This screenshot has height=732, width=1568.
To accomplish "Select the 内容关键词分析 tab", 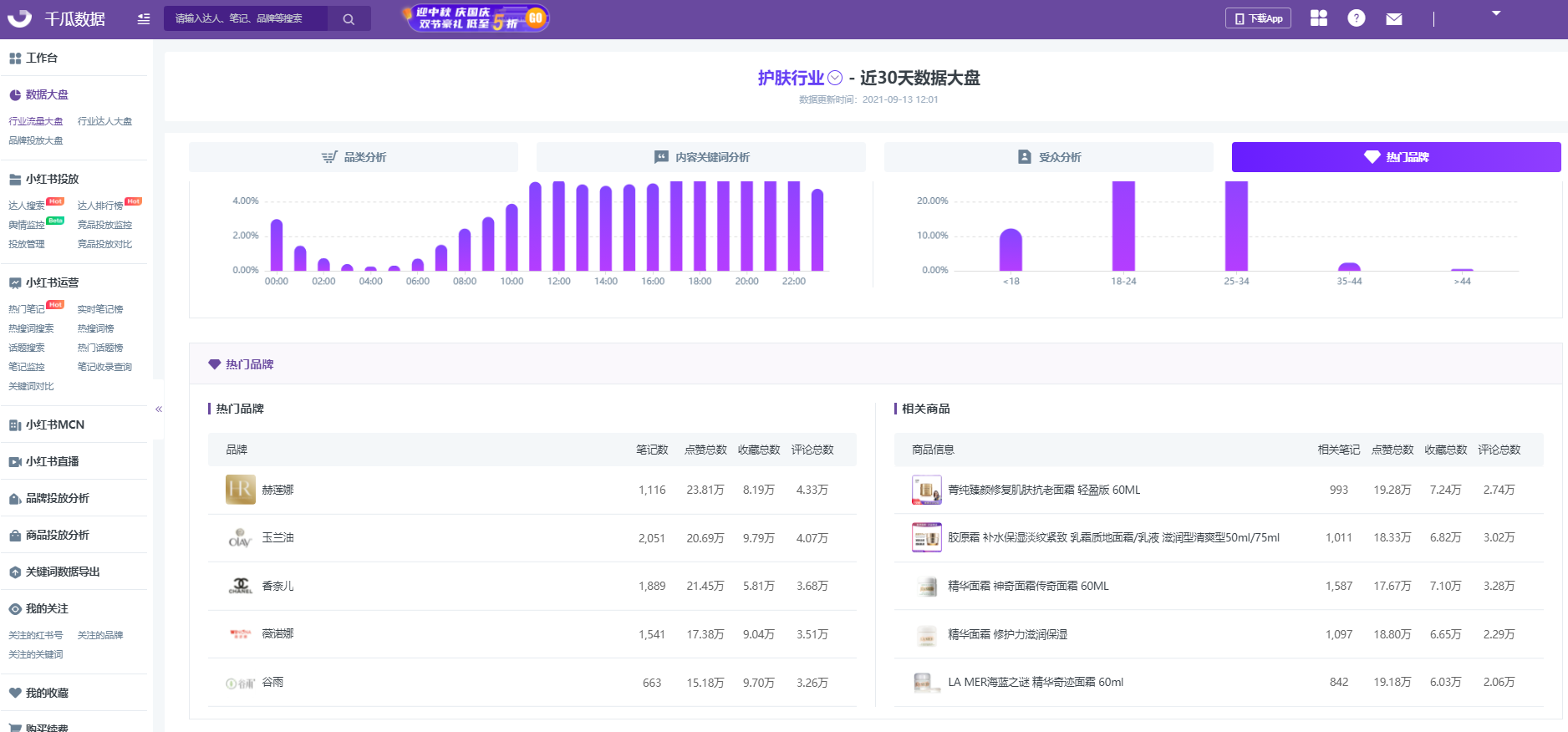I will click(x=701, y=157).
